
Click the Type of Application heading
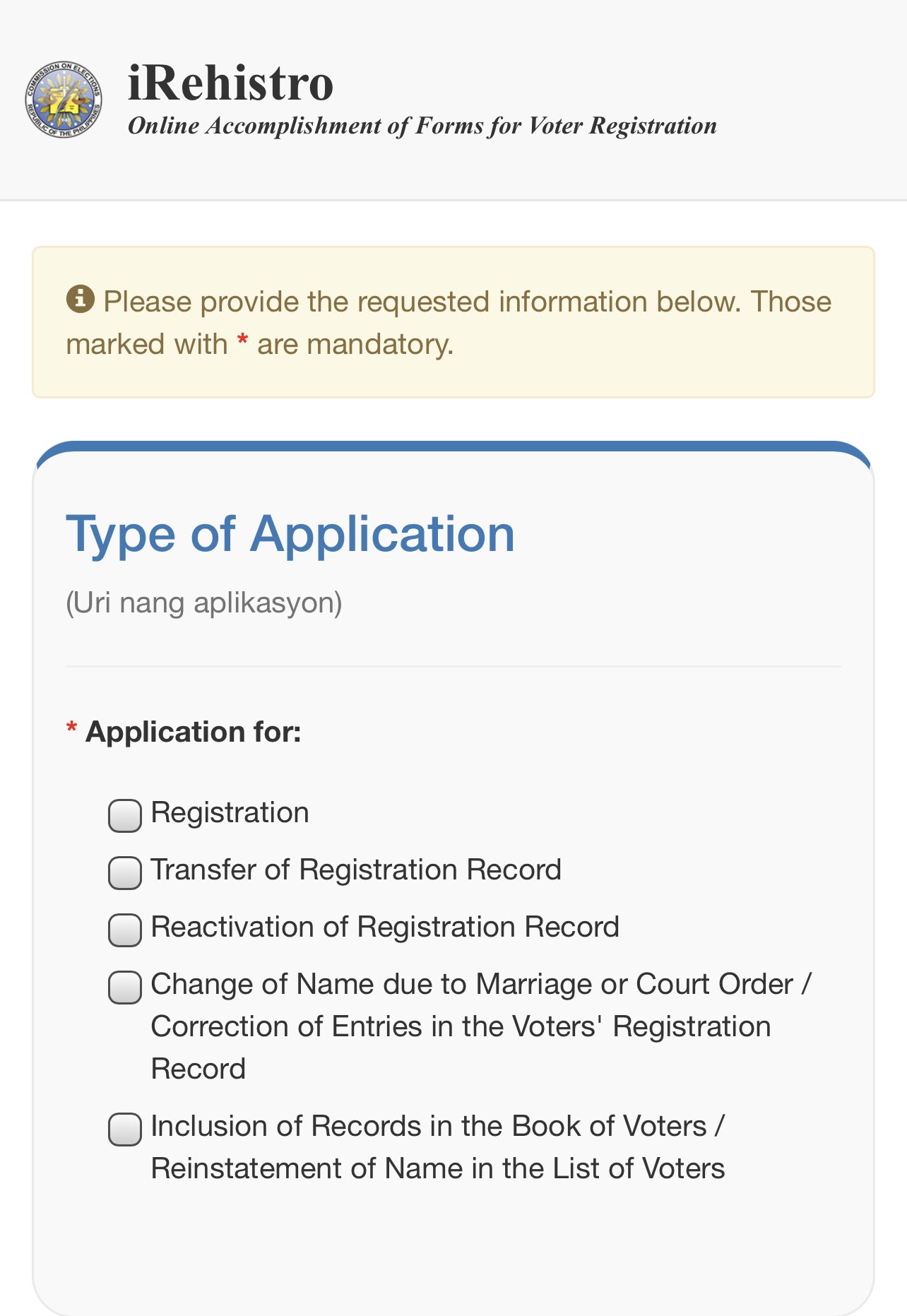(x=290, y=534)
